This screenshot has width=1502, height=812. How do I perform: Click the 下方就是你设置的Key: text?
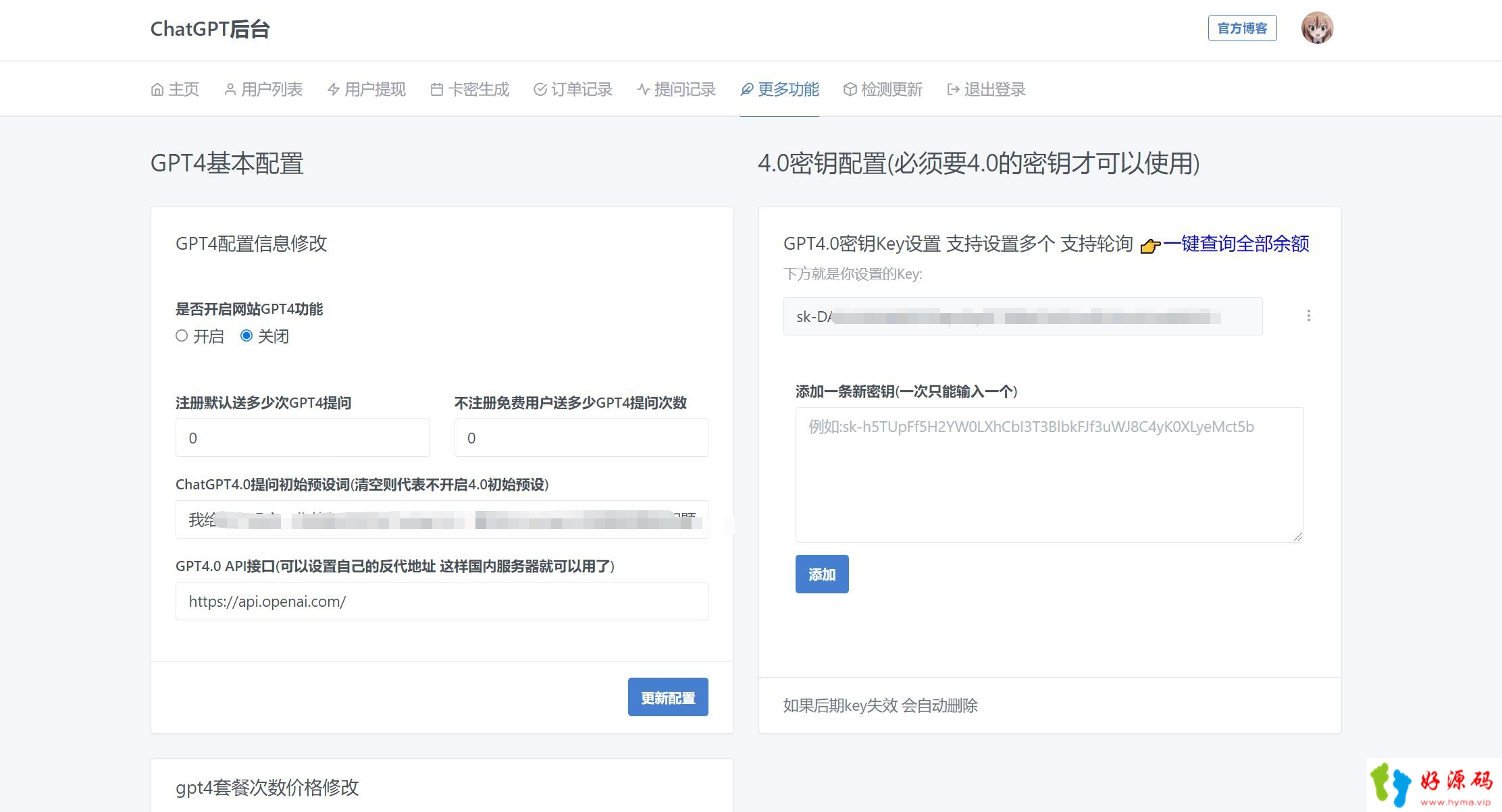(x=852, y=274)
